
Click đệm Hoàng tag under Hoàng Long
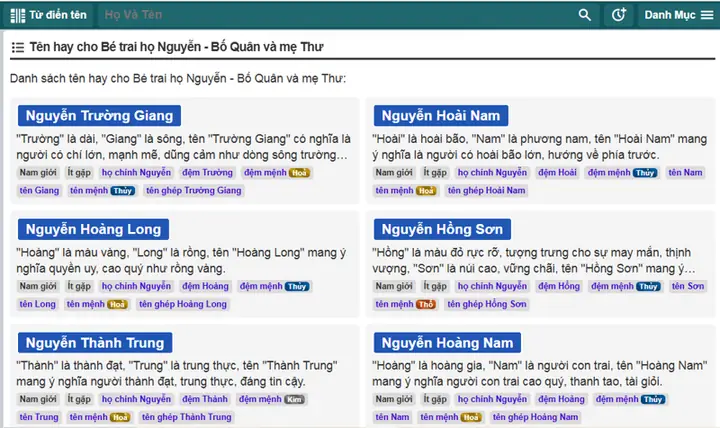(205, 286)
